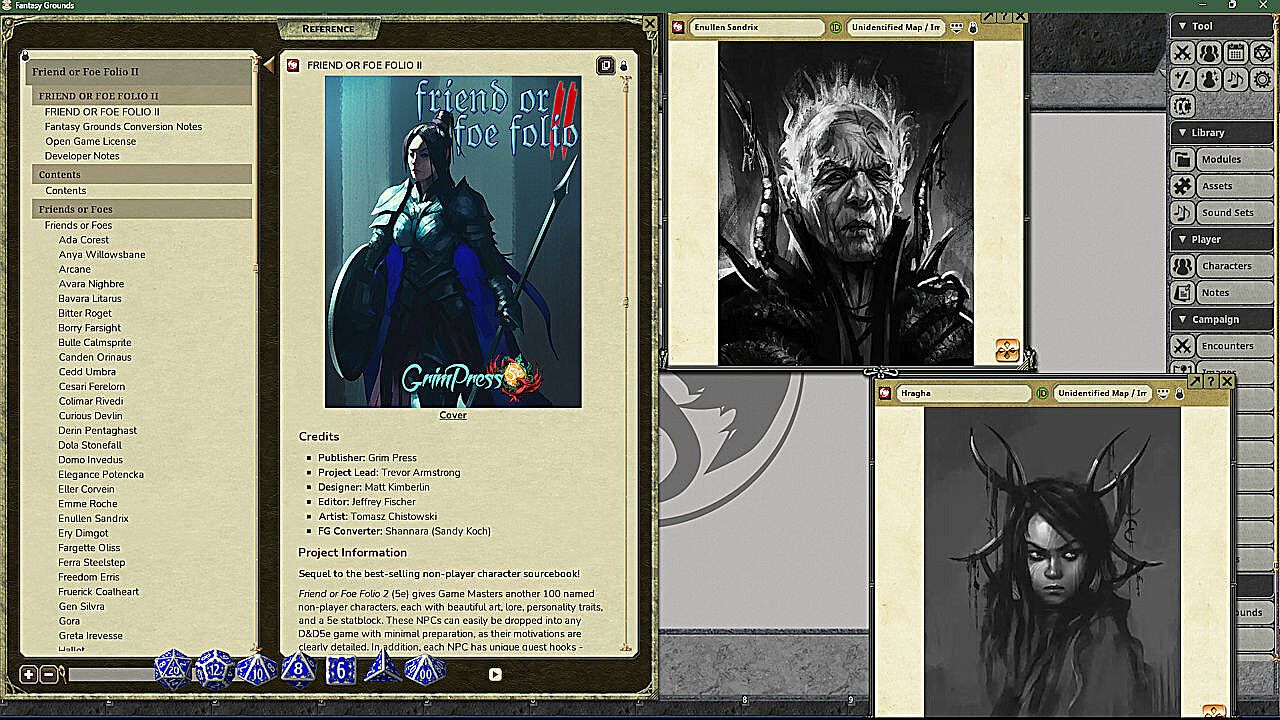
Task: Collapse the Contents chapter header
Action: [x=142, y=175]
